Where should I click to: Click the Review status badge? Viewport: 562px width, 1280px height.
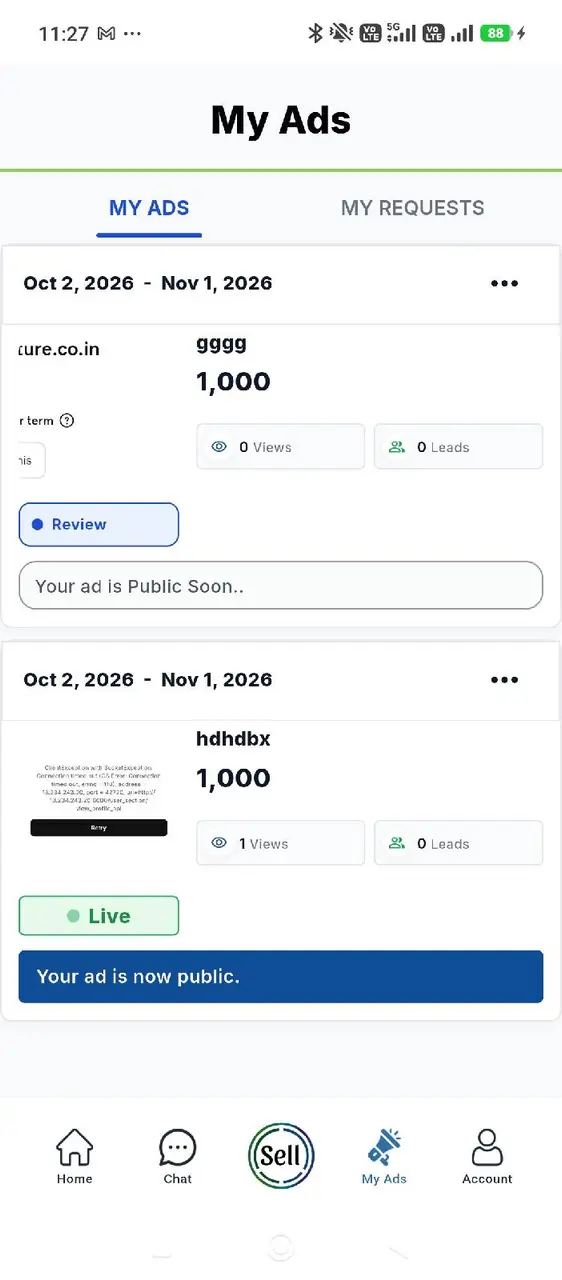(99, 524)
